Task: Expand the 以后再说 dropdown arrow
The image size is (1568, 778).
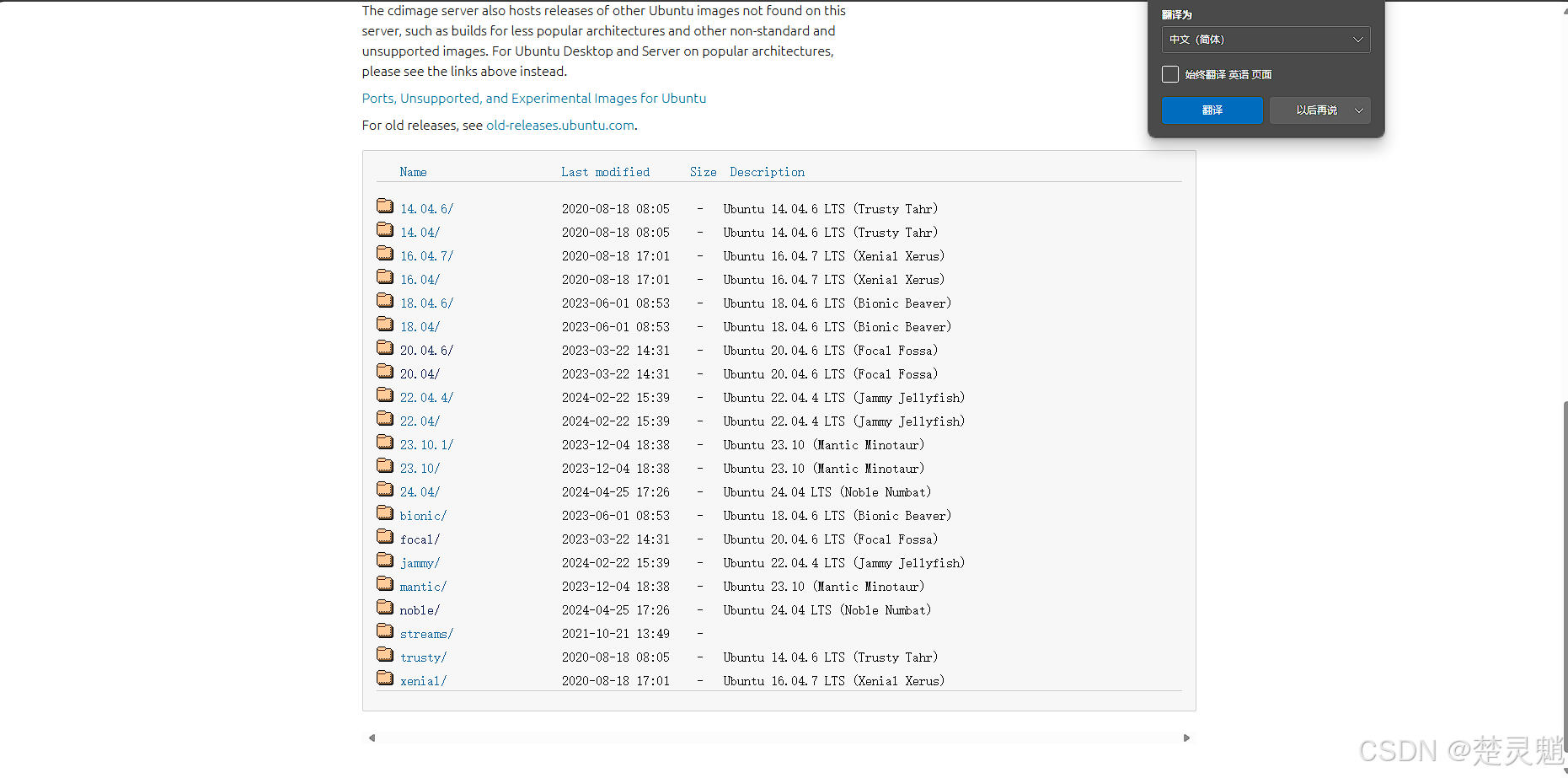Action: click(x=1358, y=110)
